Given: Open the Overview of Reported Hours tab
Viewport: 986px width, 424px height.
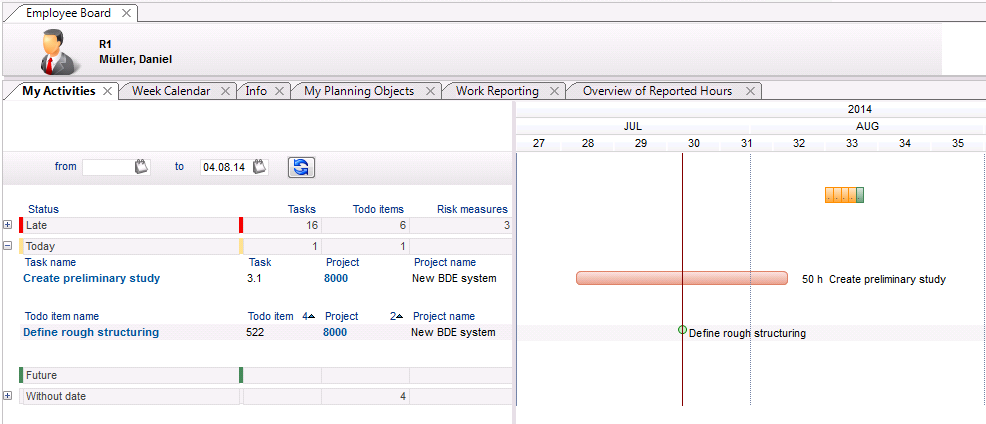Looking at the screenshot, I should pos(657,91).
